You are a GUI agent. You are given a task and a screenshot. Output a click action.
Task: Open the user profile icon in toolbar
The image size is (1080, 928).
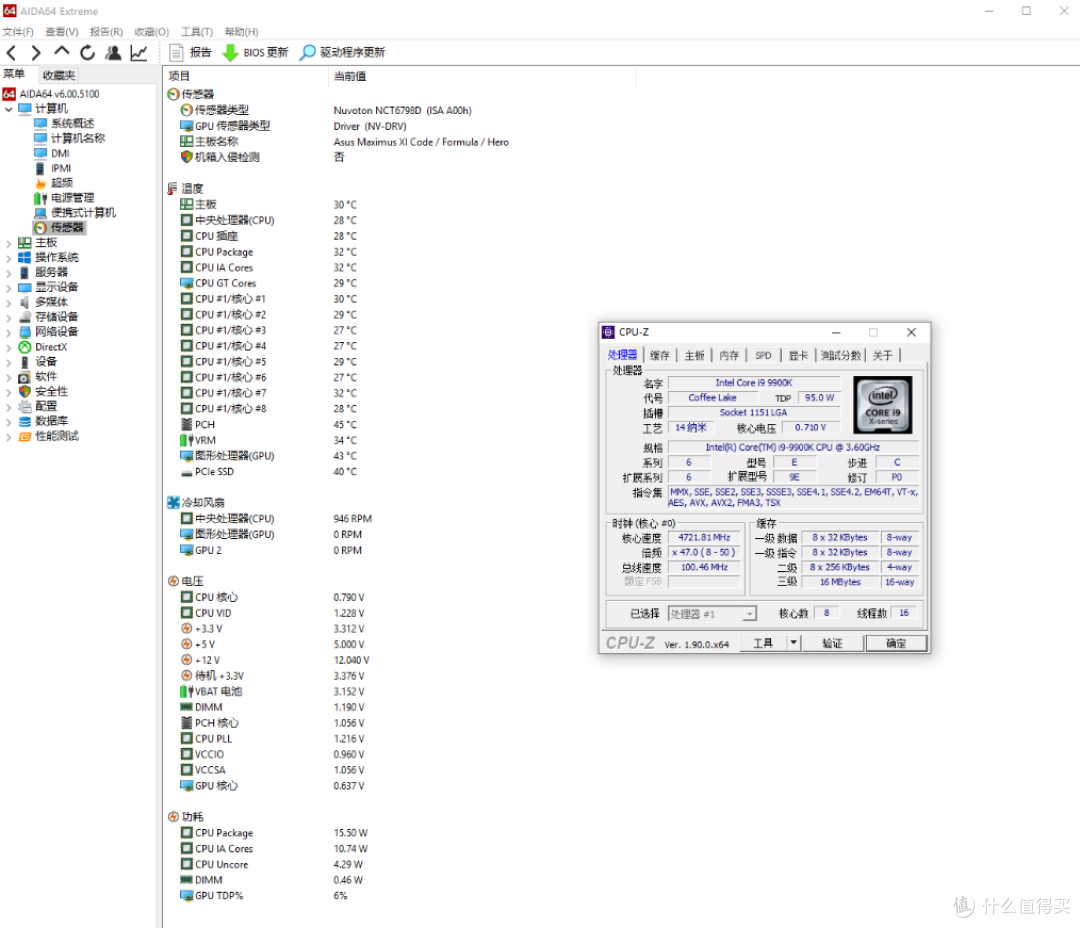pyautogui.click(x=113, y=52)
